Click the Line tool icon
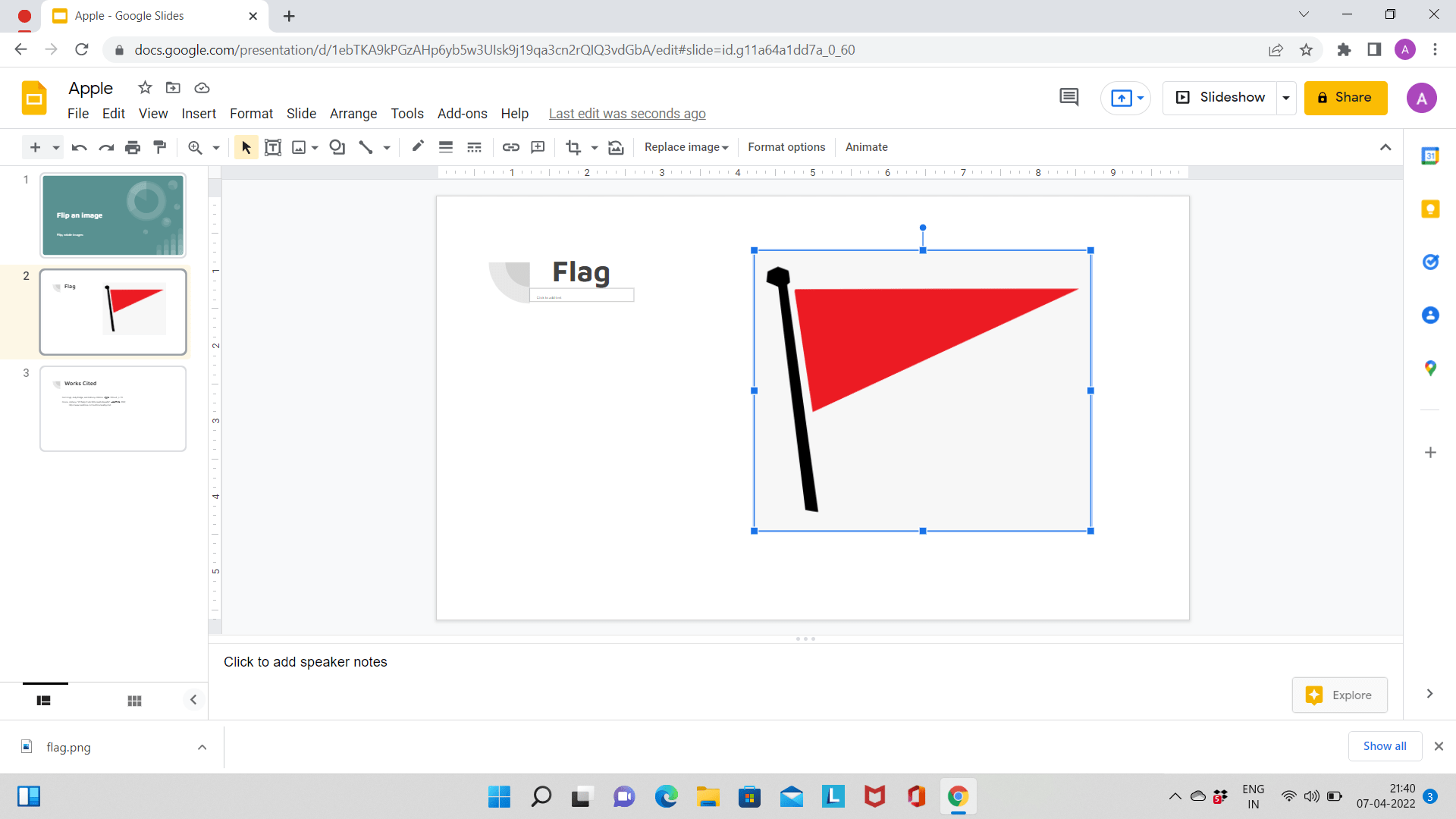 367,147
